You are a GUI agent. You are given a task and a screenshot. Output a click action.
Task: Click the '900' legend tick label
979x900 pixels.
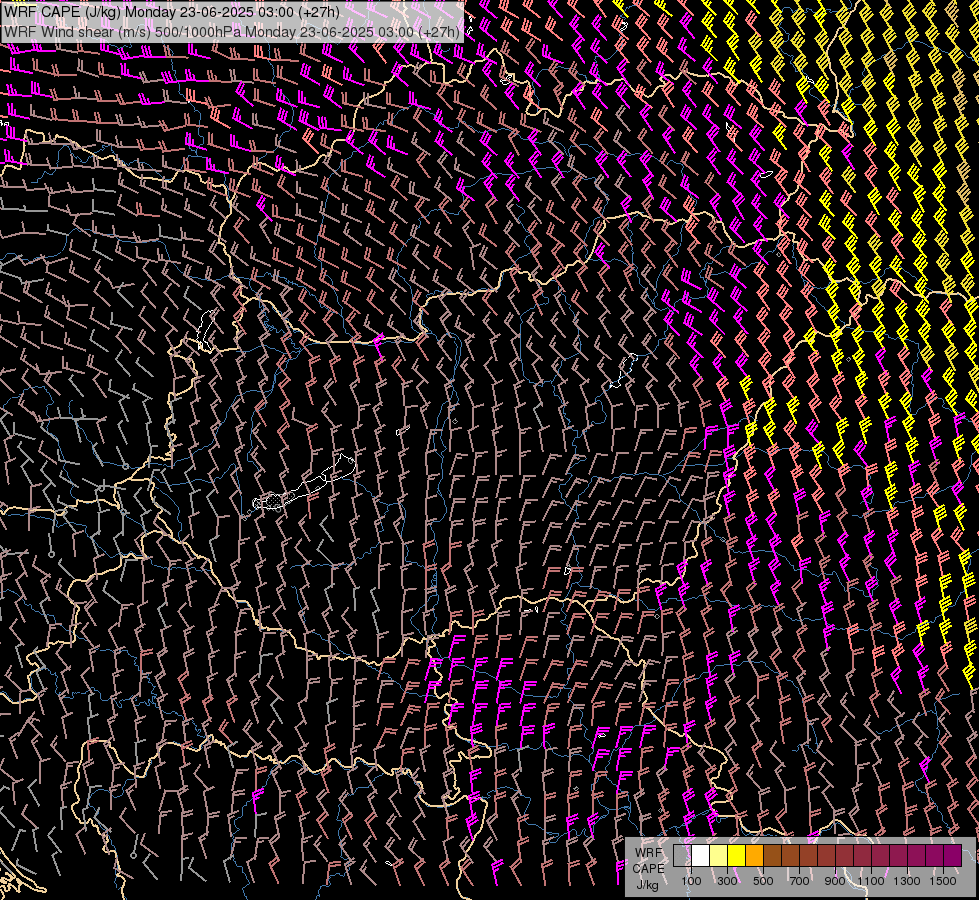(x=835, y=881)
